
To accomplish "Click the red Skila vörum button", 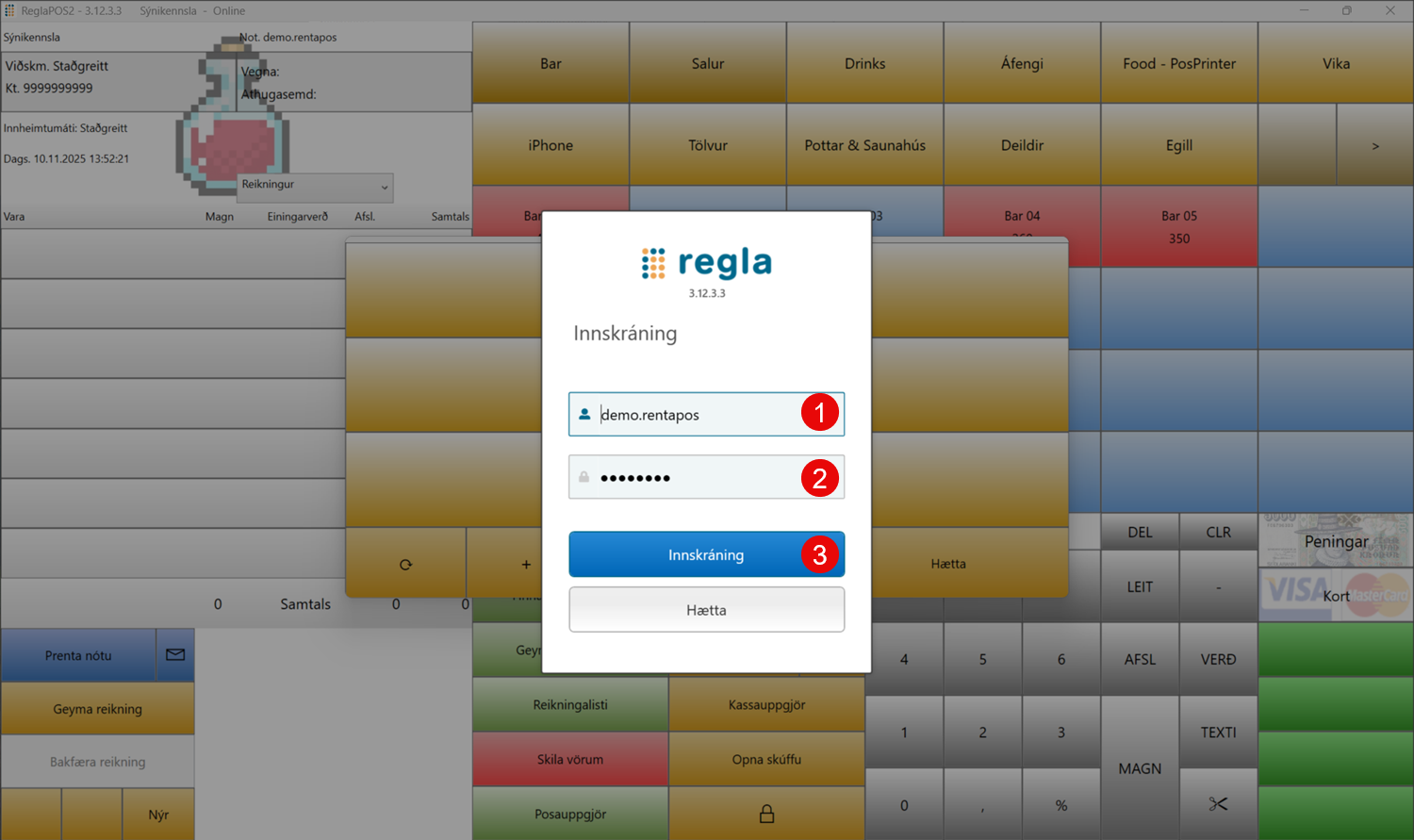I will pyautogui.click(x=569, y=759).
